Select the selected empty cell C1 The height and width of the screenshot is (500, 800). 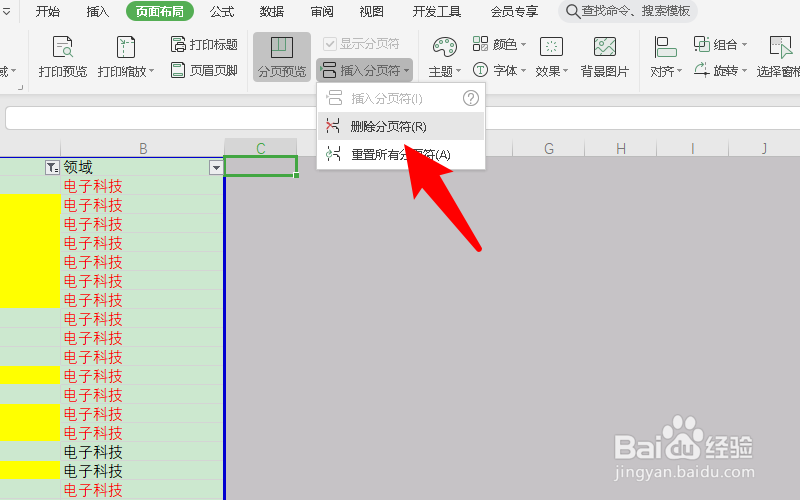click(261, 166)
